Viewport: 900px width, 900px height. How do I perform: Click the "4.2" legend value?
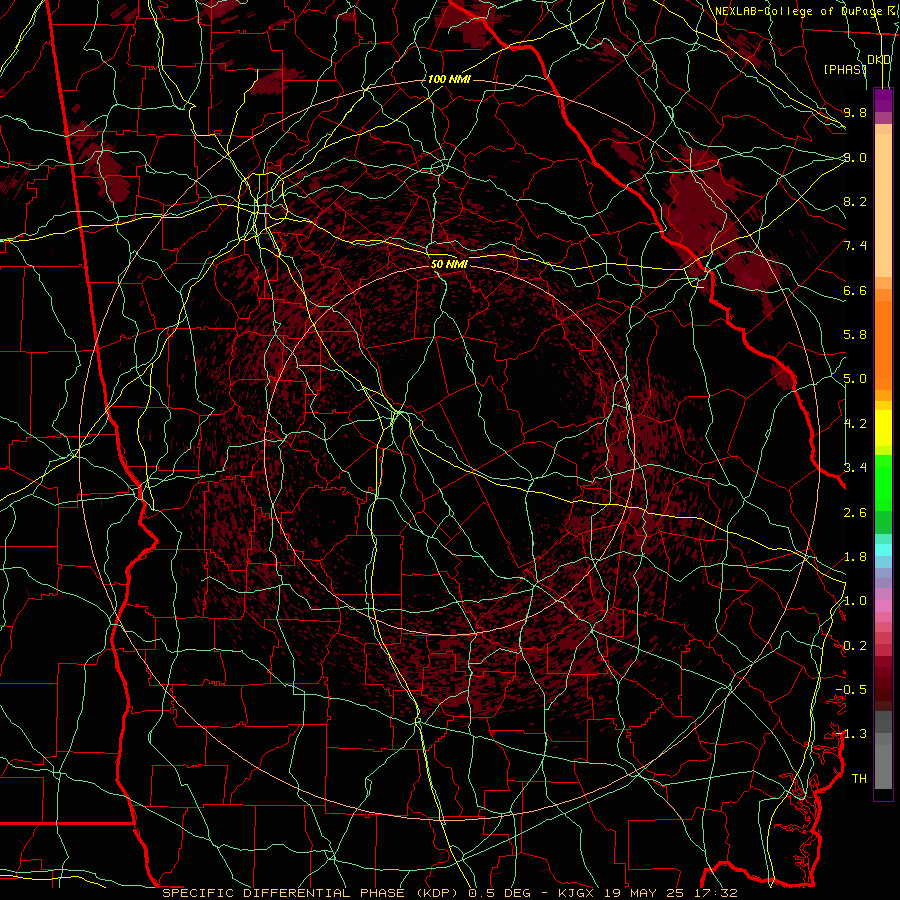(855, 424)
